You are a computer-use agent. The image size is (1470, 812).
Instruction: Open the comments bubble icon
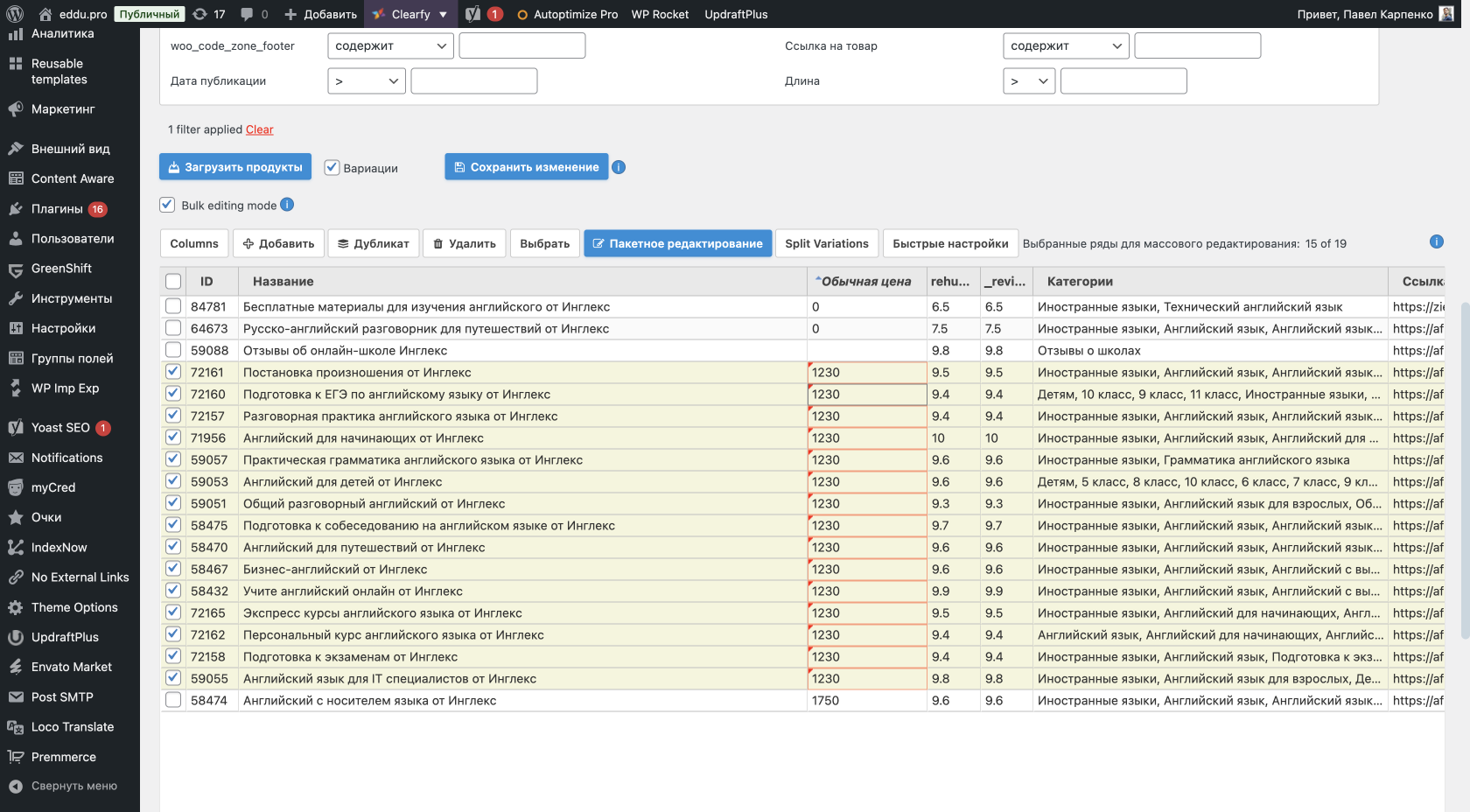[x=248, y=14]
